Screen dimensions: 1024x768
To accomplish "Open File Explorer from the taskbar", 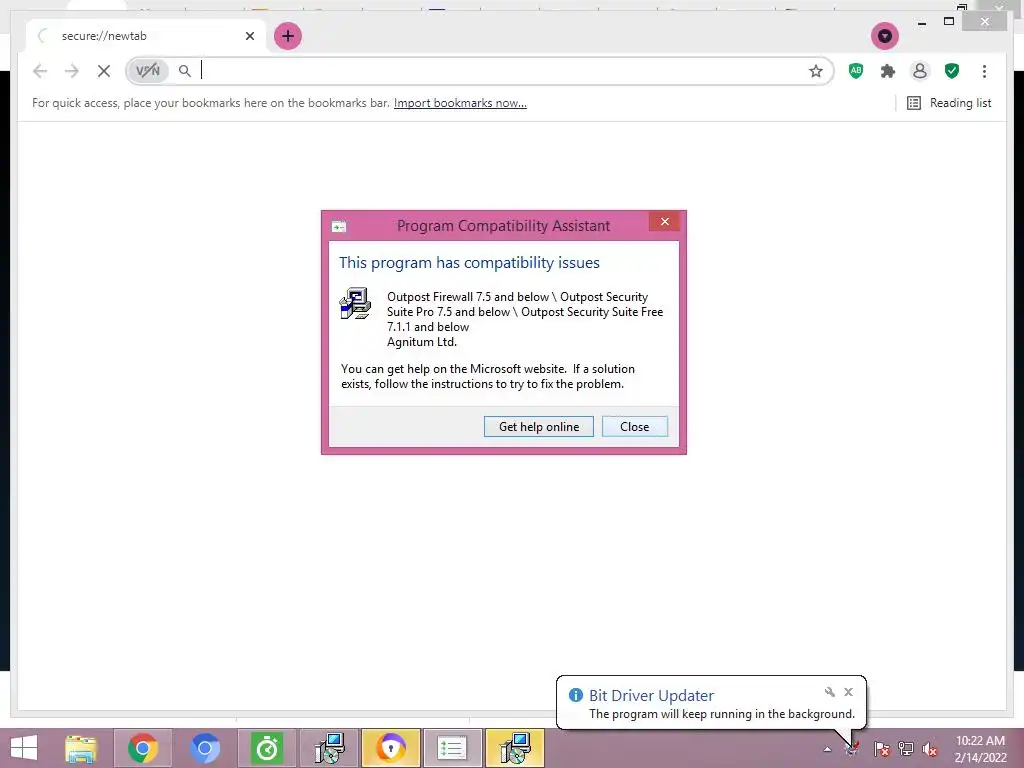I will coord(80,748).
